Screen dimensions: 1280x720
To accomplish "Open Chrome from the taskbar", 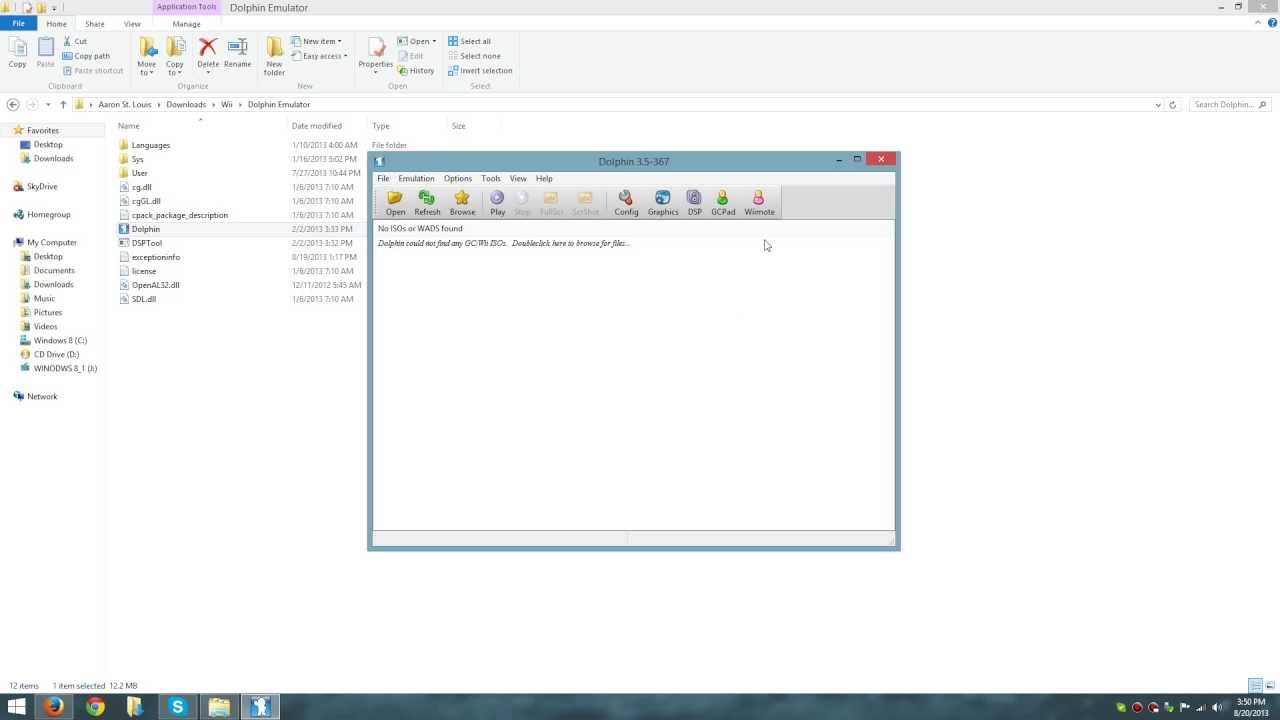I will point(95,707).
